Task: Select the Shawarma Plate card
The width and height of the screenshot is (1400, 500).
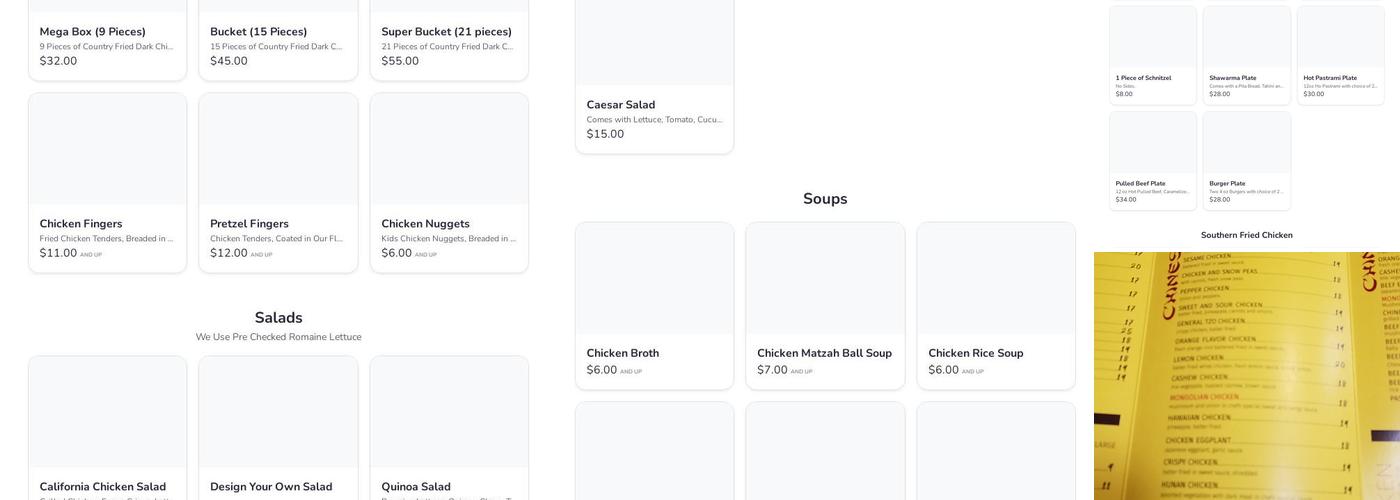Action: coord(1246,55)
